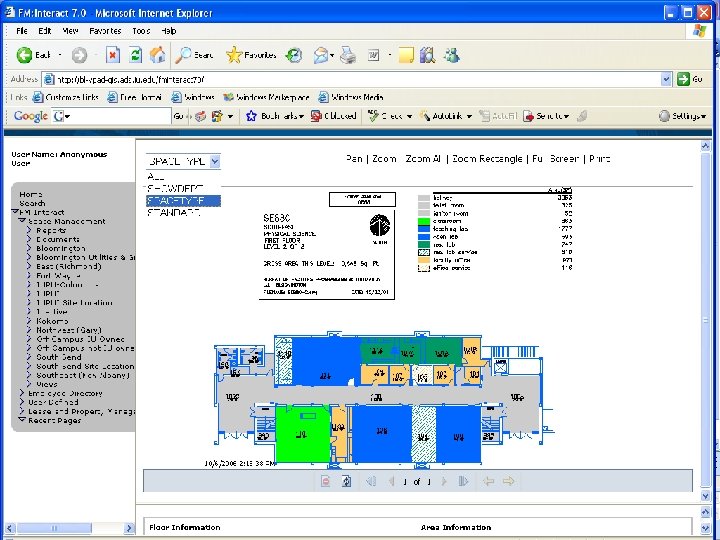This screenshot has height=540, width=720.
Task: Click the Zoom All link
Action: [x=423, y=159]
